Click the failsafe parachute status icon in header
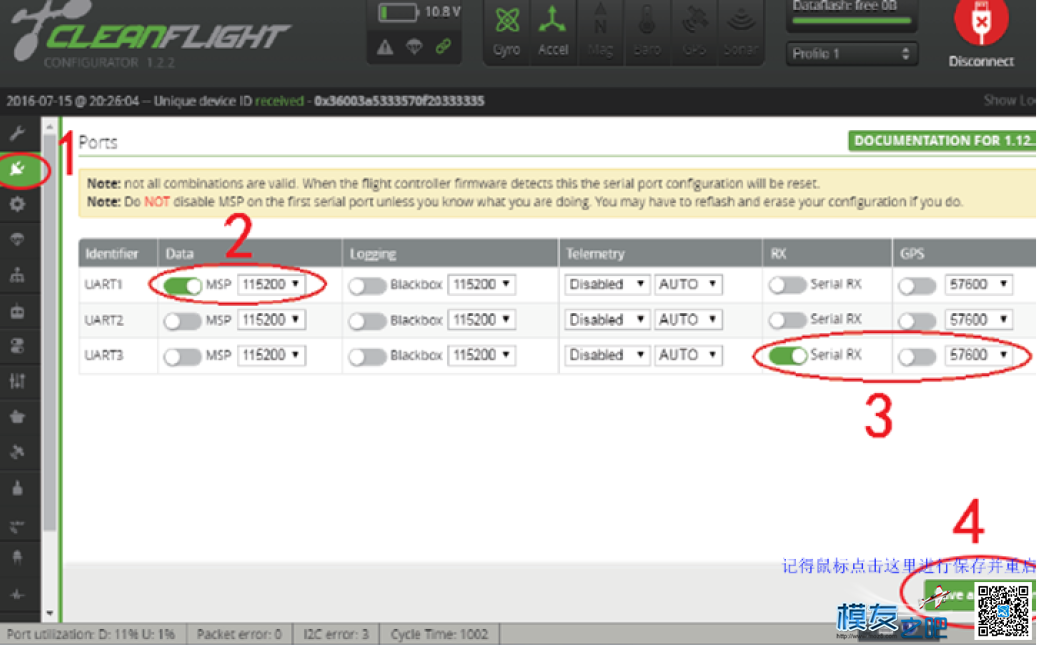This screenshot has width=1037, height=645. (x=414, y=47)
